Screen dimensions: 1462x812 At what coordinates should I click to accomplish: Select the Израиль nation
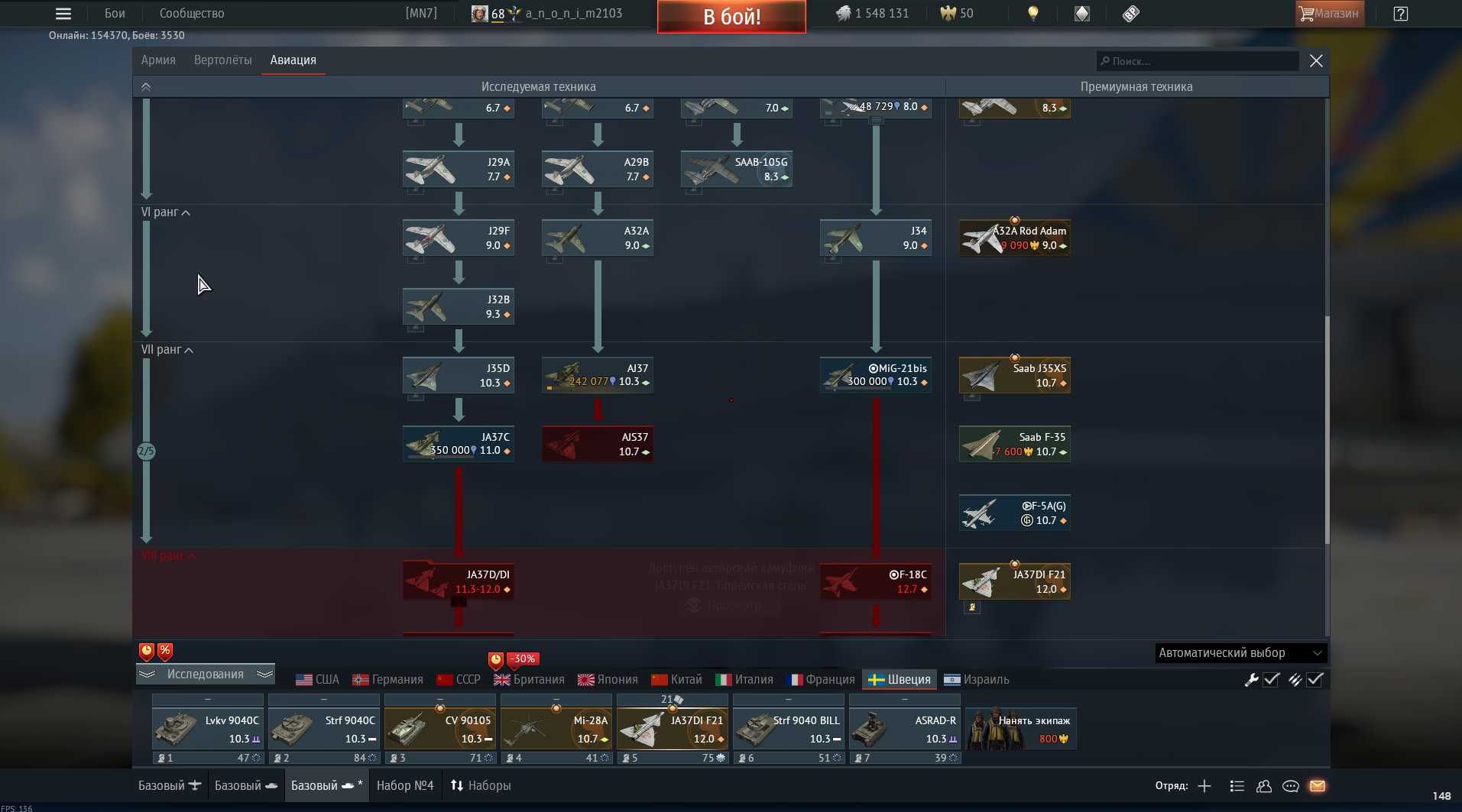pos(976,679)
